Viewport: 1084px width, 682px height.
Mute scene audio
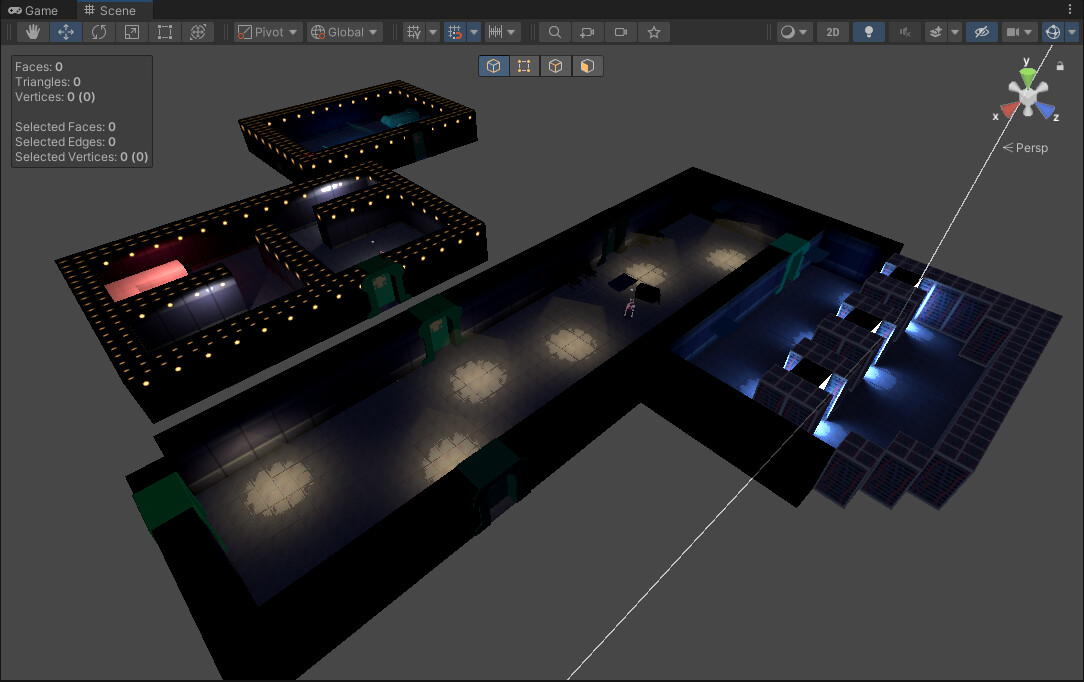(904, 31)
